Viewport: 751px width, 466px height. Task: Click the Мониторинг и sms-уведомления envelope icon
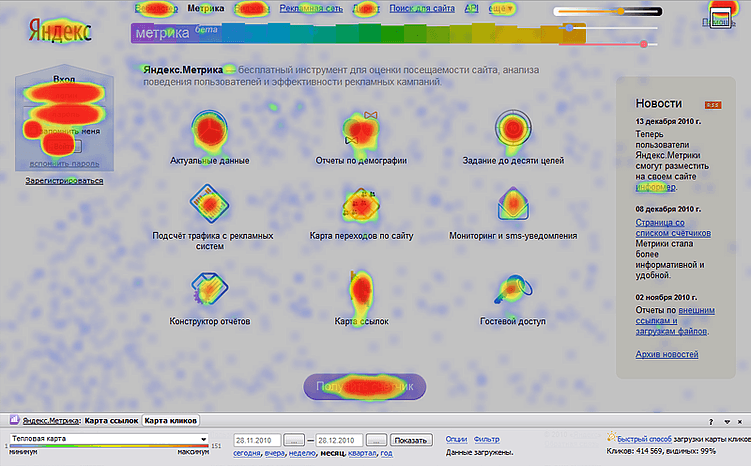click(x=513, y=204)
